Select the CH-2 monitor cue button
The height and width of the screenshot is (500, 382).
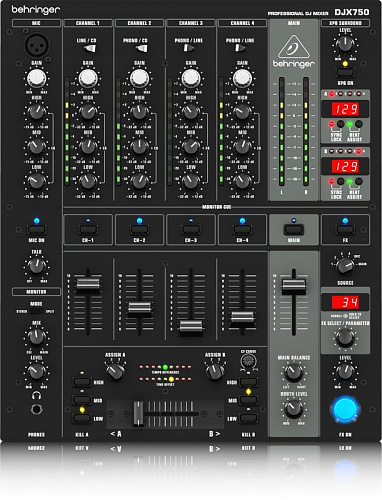139,230
